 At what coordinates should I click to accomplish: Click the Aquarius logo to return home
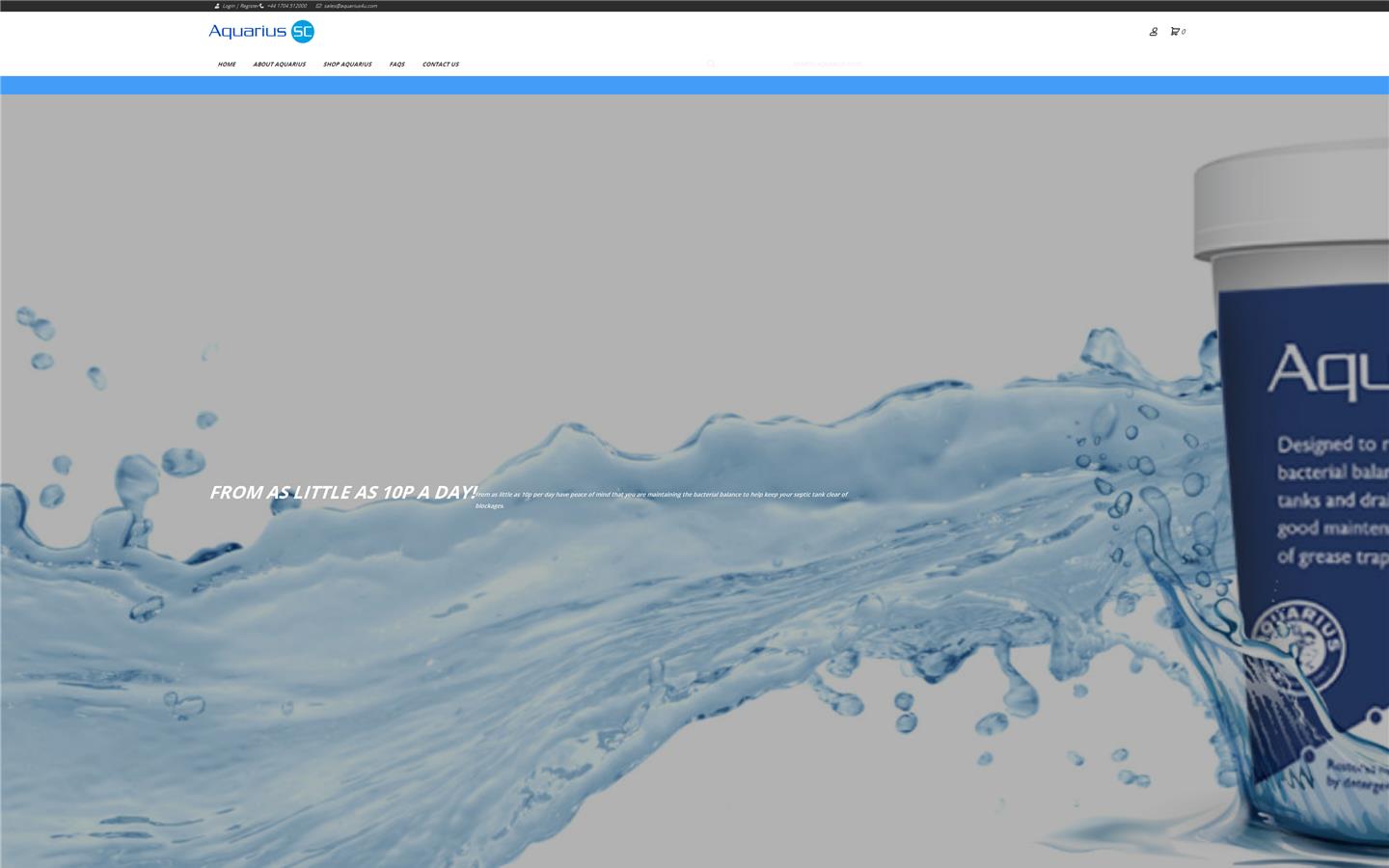pos(251,31)
